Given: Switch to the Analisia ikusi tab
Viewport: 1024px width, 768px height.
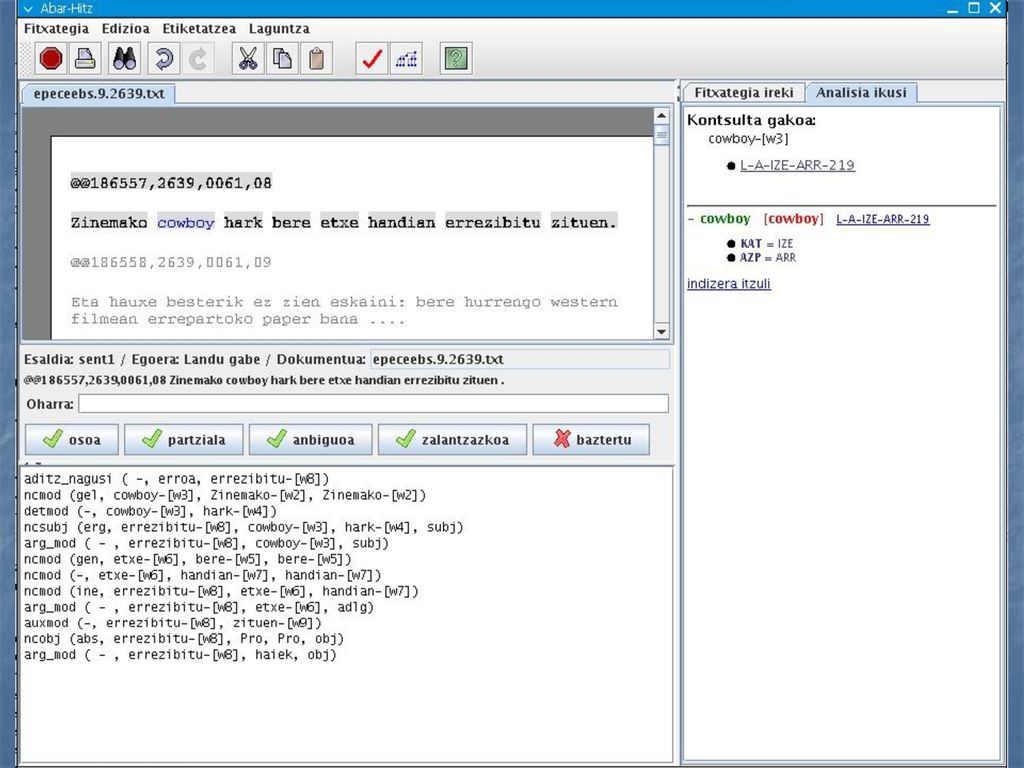Looking at the screenshot, I should (x=861, y=93).
